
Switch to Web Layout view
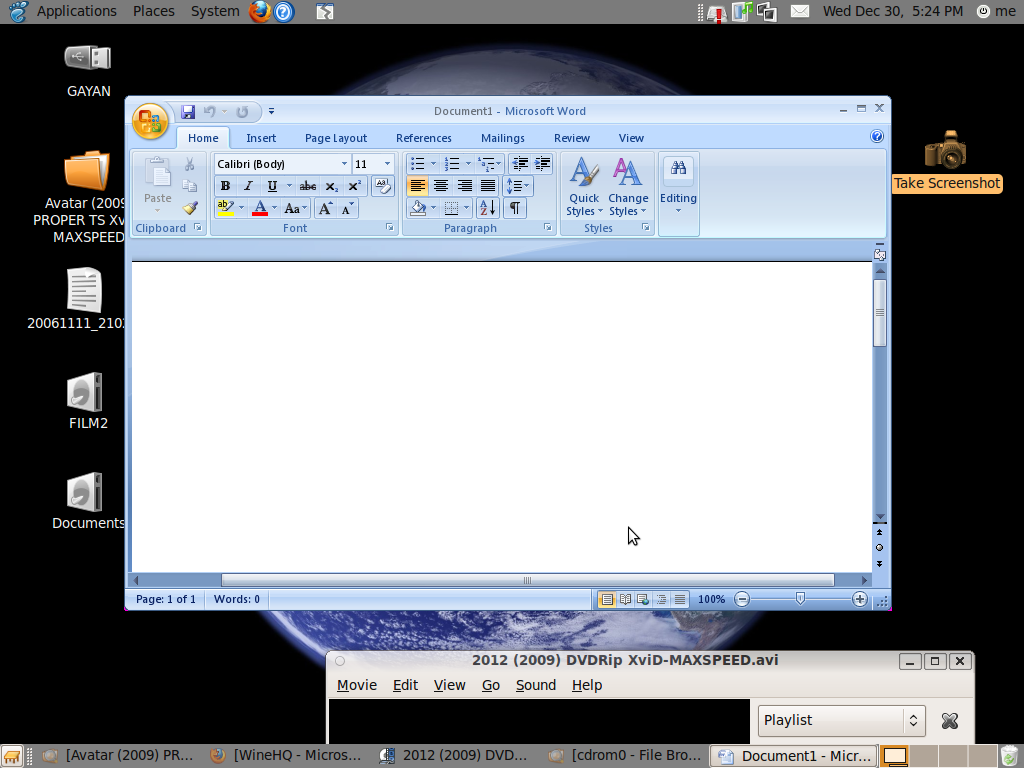[643, 600]
